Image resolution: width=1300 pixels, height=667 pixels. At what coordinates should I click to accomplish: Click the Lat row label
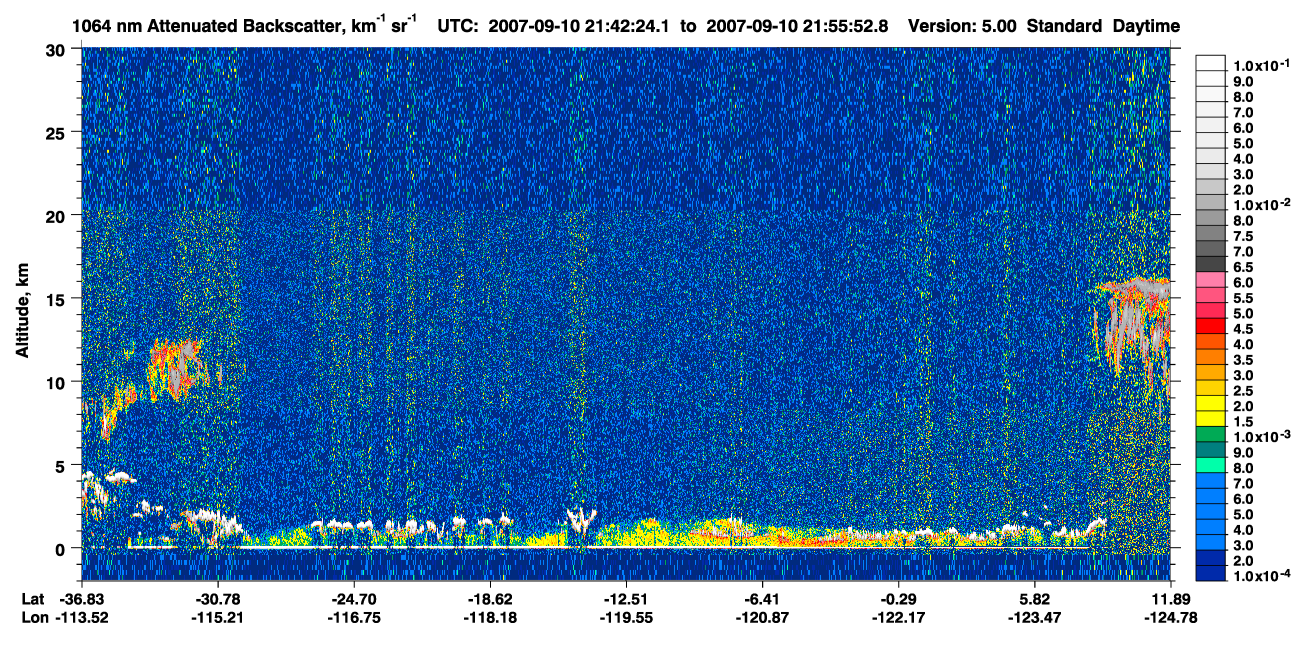pyautogui.click(x=33, y=598)
